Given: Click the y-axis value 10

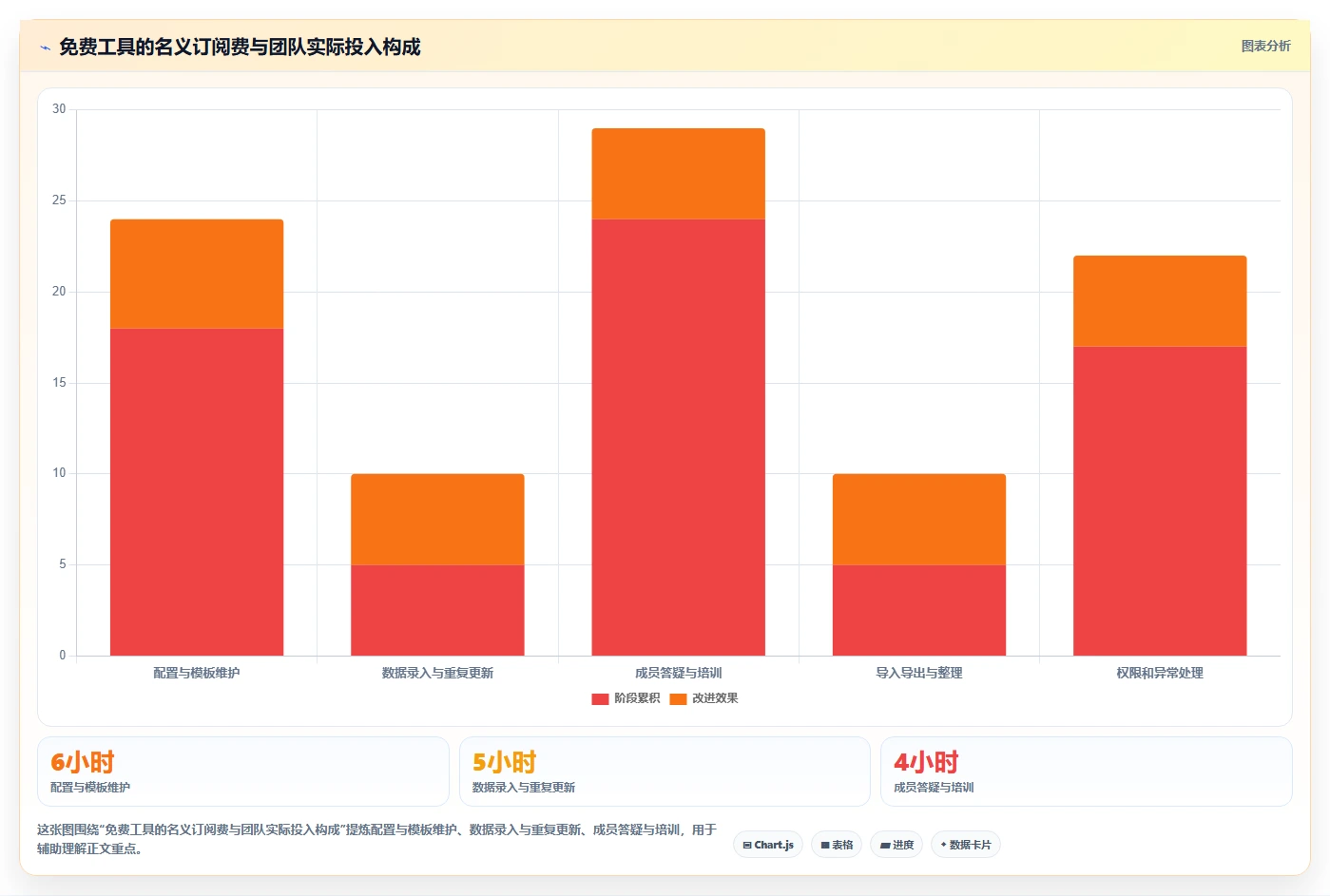Looking at the screenshot, I should (x=60, y=473).
